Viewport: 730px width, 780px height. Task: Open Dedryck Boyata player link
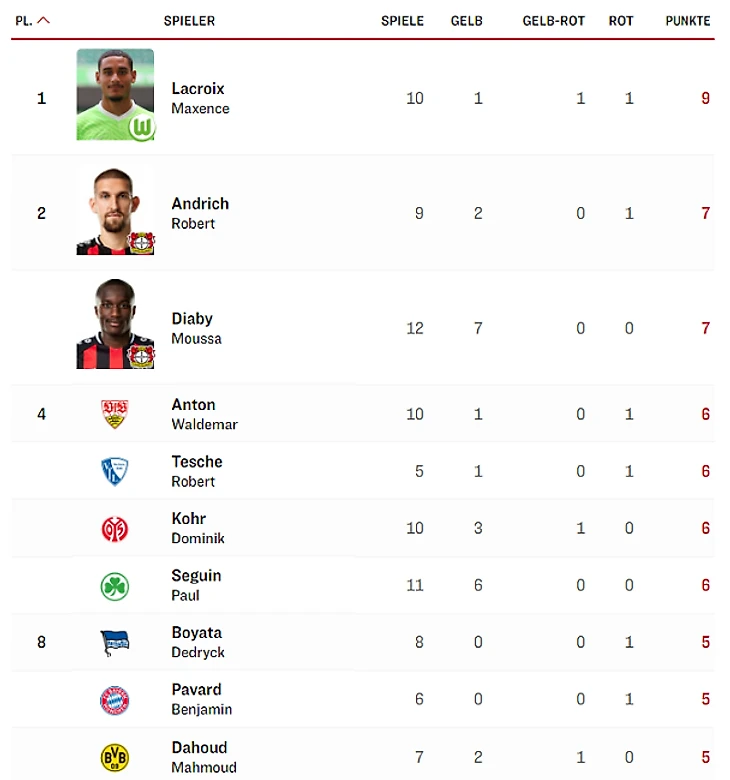click(198, 642)
